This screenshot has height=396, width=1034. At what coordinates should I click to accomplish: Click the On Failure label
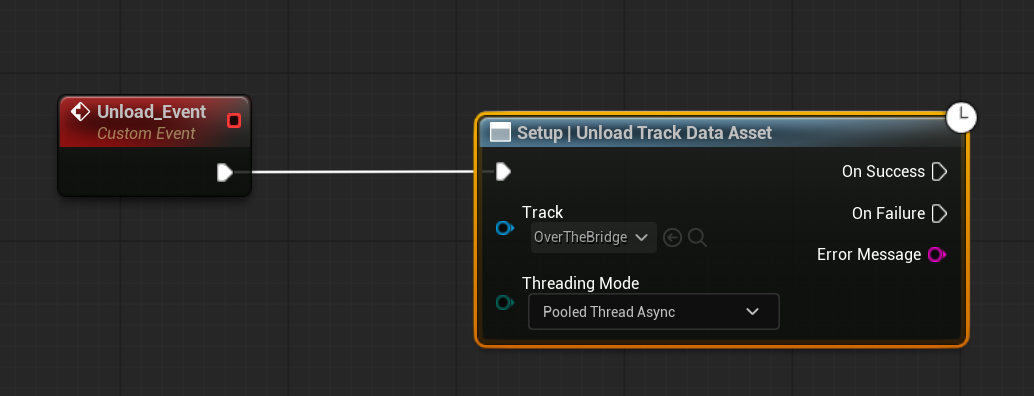tap(888, 213)
